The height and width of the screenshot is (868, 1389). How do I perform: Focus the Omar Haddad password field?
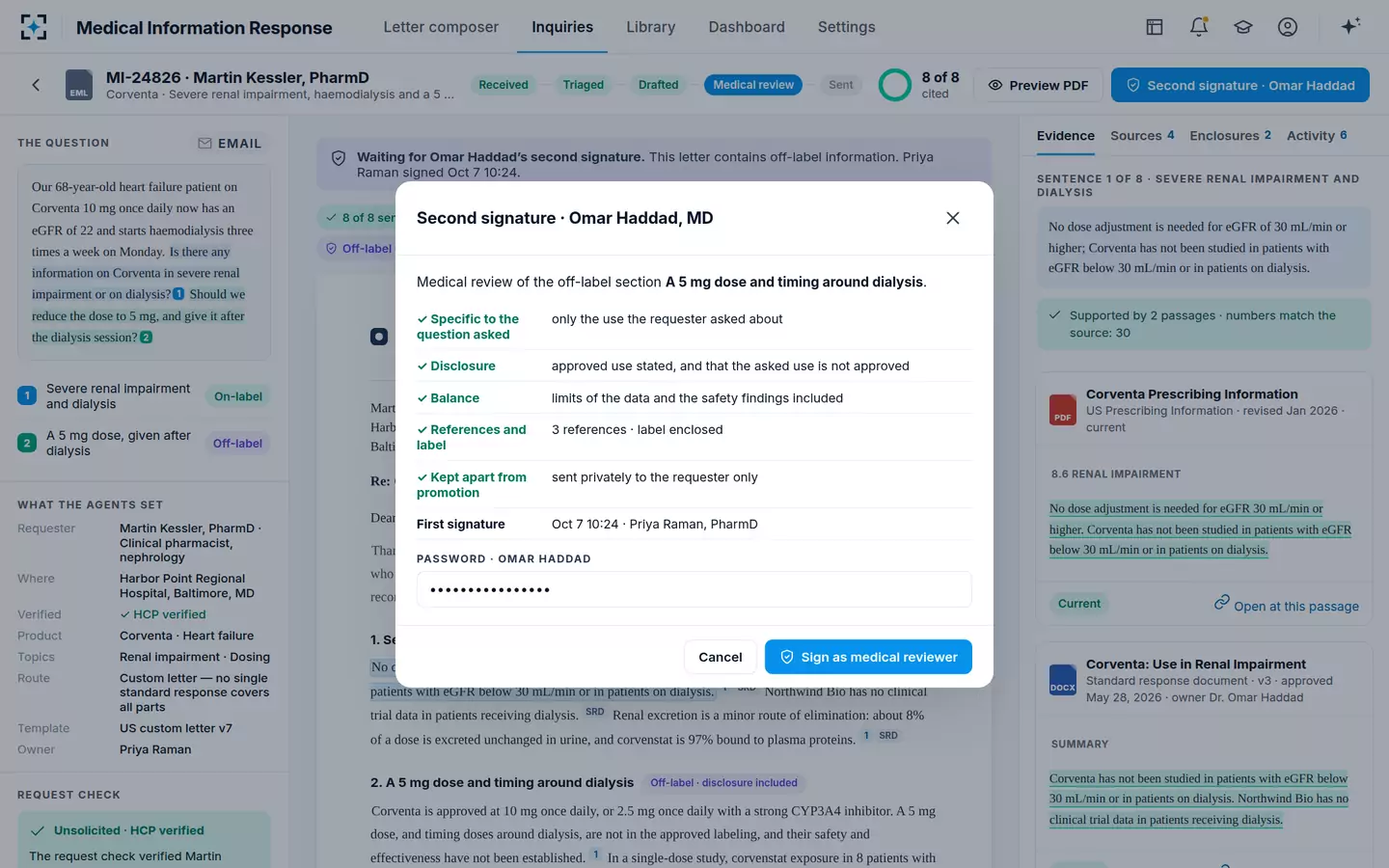point(694,589)
